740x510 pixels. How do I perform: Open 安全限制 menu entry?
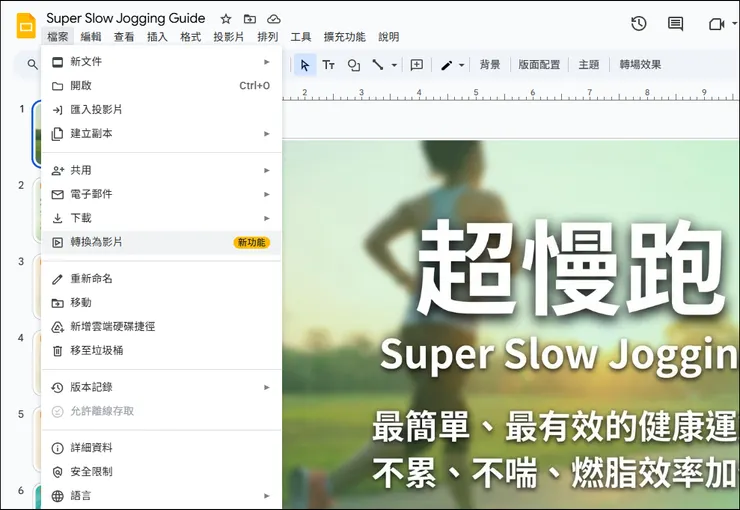point(161,471)
